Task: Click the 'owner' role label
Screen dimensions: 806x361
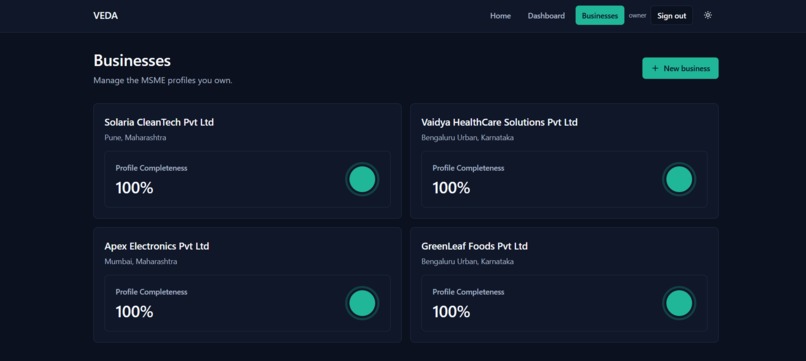Action: (x=637, y=16)
